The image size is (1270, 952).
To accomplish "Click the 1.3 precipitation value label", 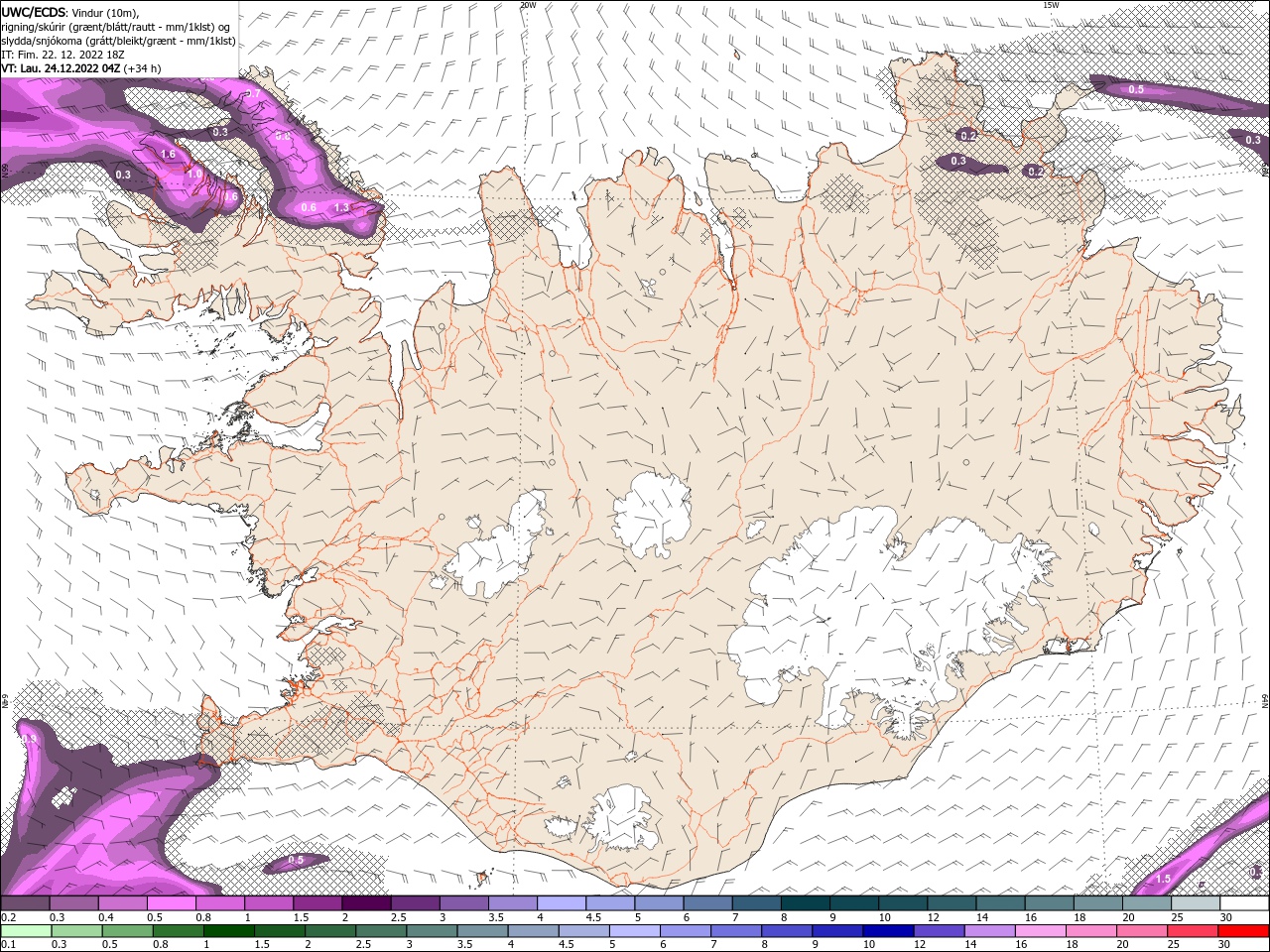I will coord(342,207).
